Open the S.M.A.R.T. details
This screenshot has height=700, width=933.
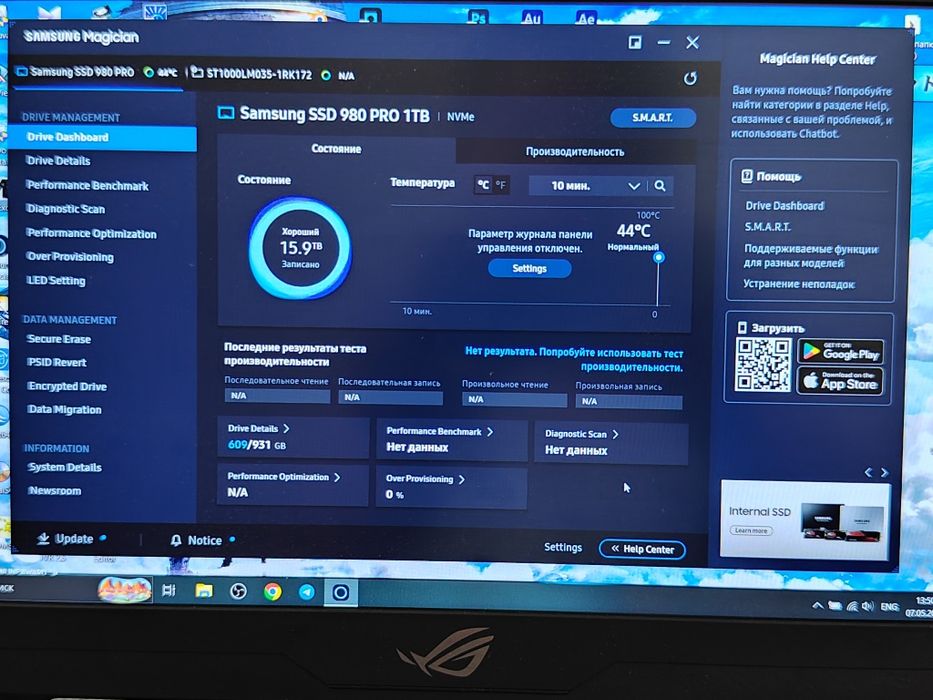[653, 117]
